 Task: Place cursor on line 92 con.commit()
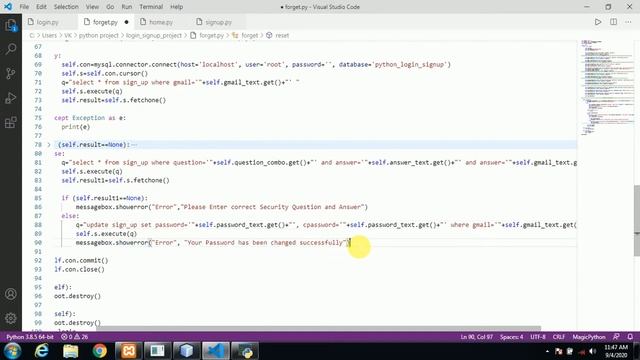click(81, 260)
